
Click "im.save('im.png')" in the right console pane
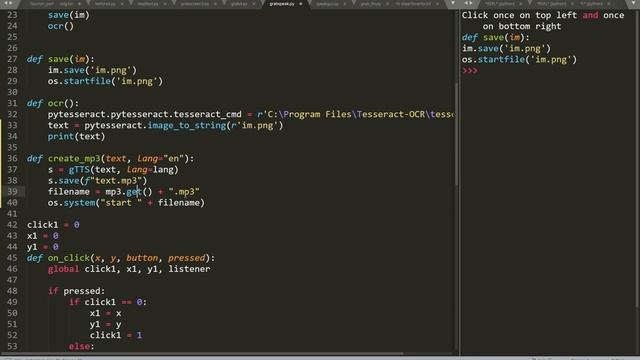click(x=506, y=48)
